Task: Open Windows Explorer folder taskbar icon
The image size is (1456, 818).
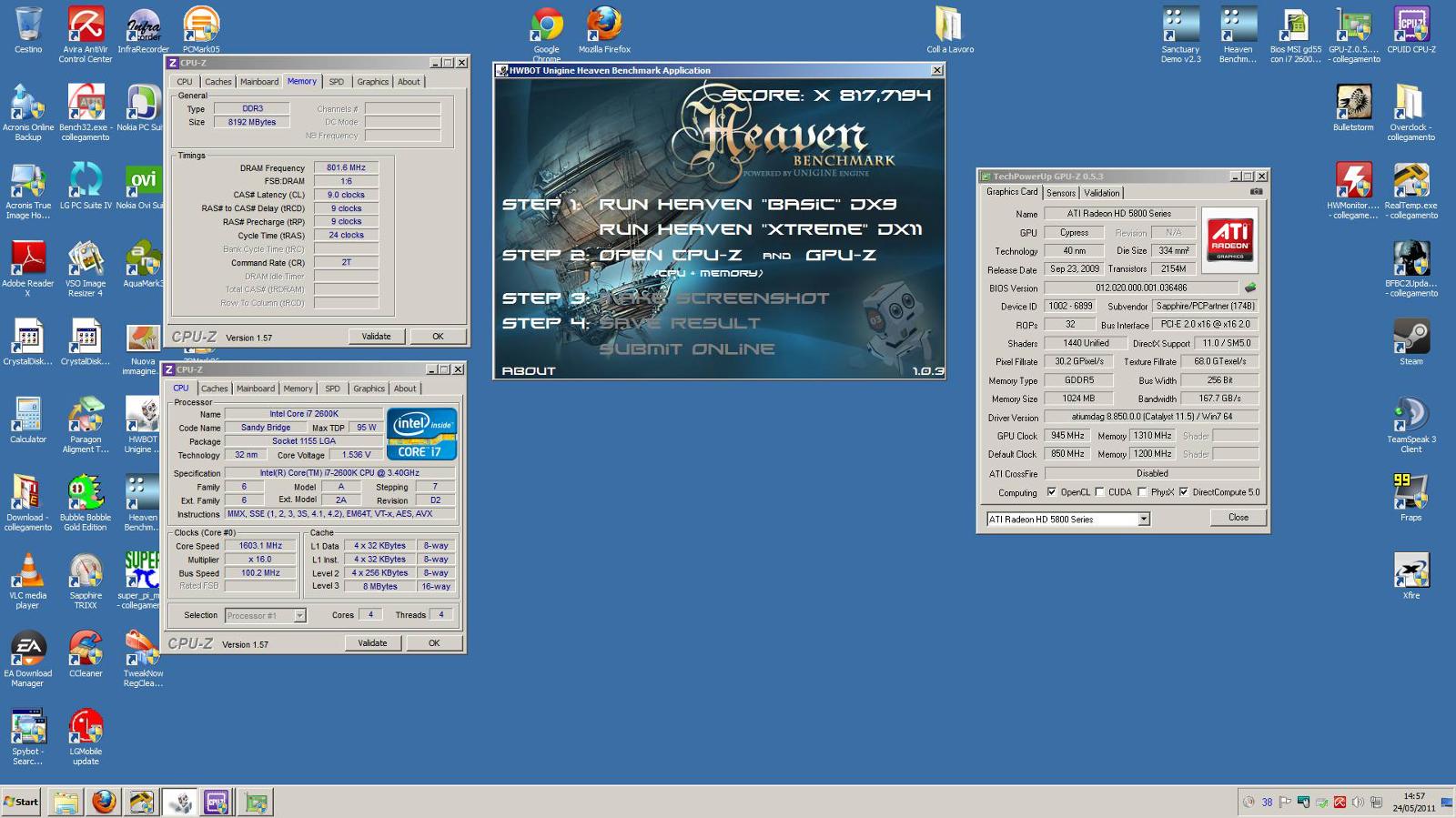Action: pyautogui.click(x=66, y=802)
